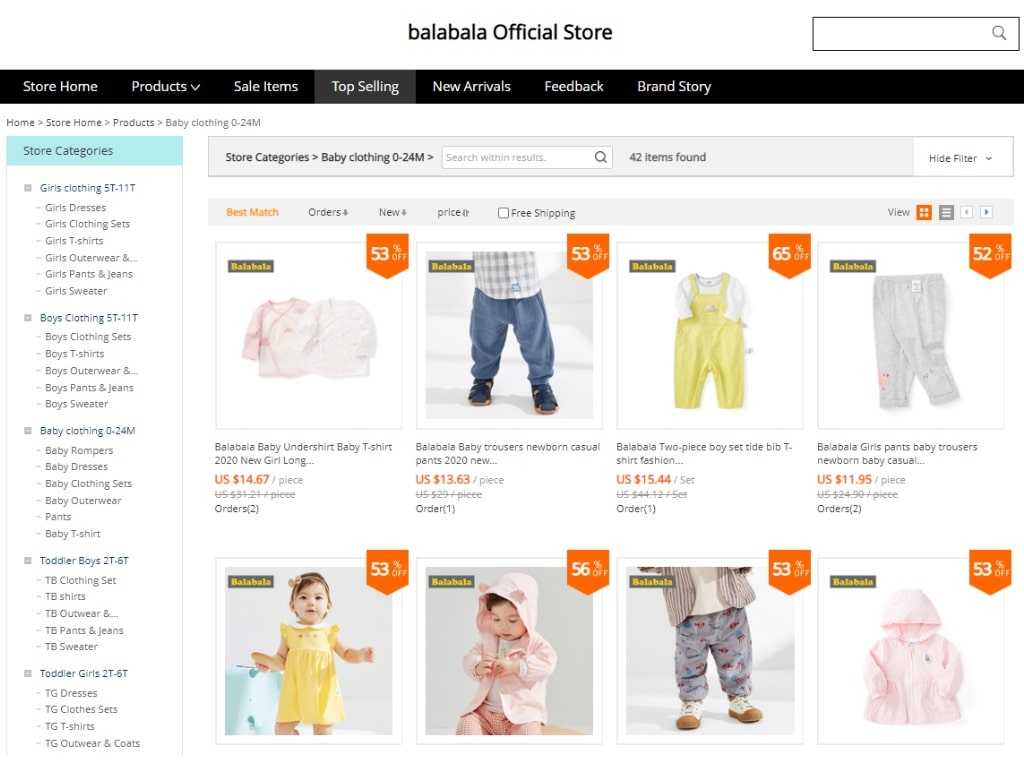Open the Brand Story tab

pyautogui.click(x=674, y=86)
